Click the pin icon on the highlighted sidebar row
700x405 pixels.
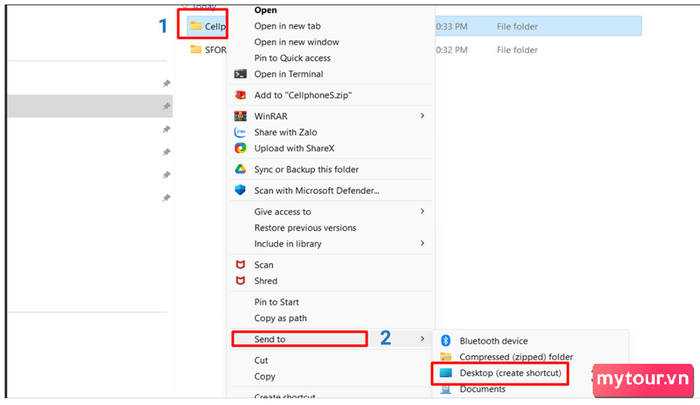(x=166, y=106)
